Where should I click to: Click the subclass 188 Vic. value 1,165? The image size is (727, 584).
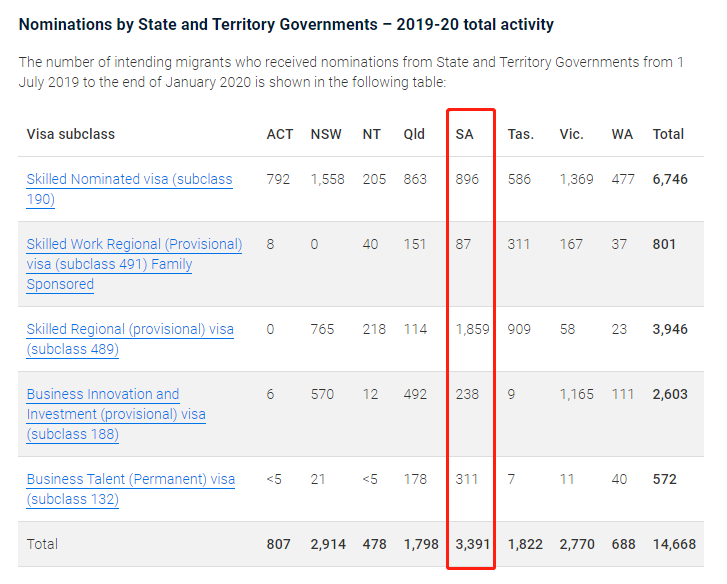[x=576, y=394]
